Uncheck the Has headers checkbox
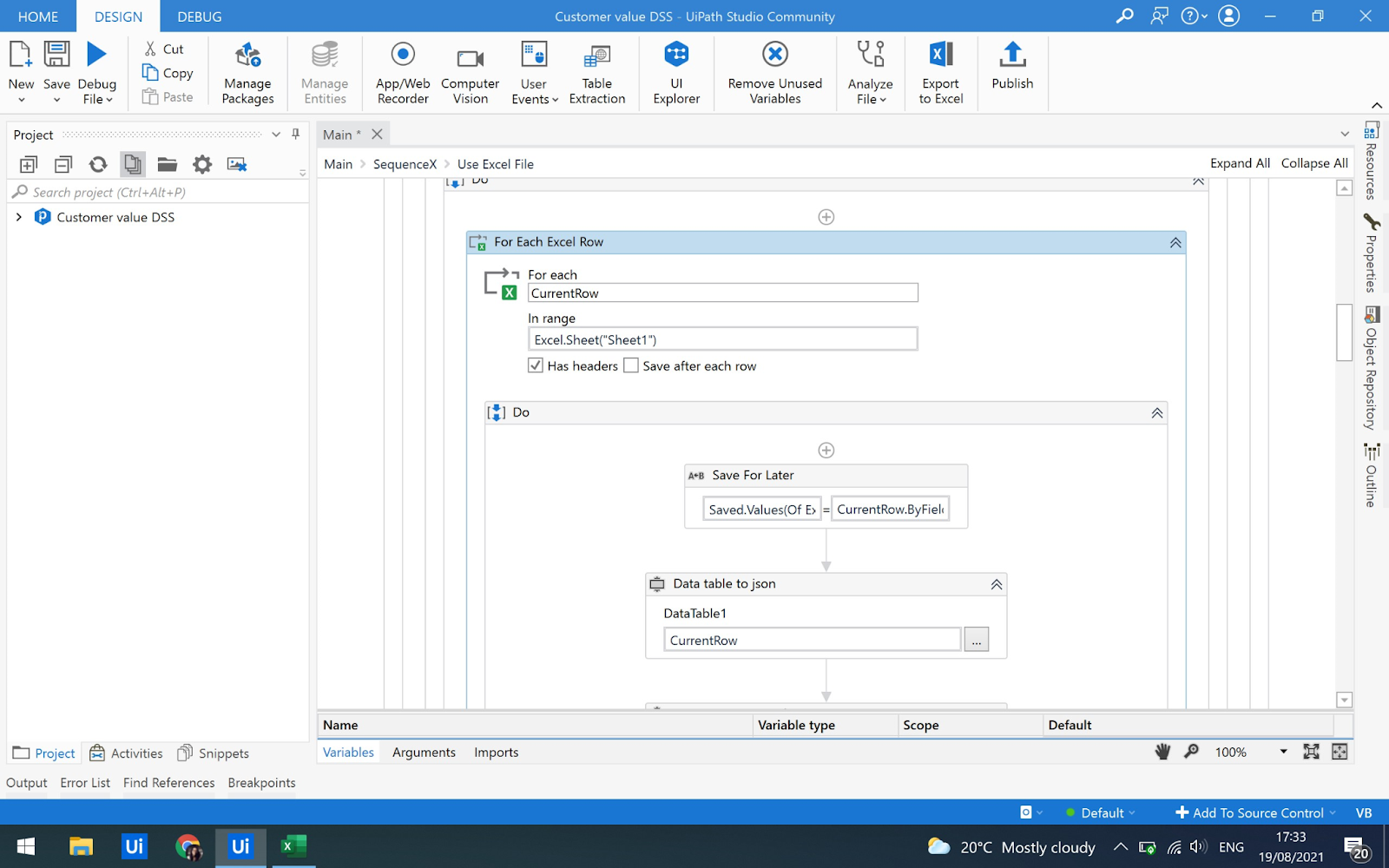 coord(536,365)
